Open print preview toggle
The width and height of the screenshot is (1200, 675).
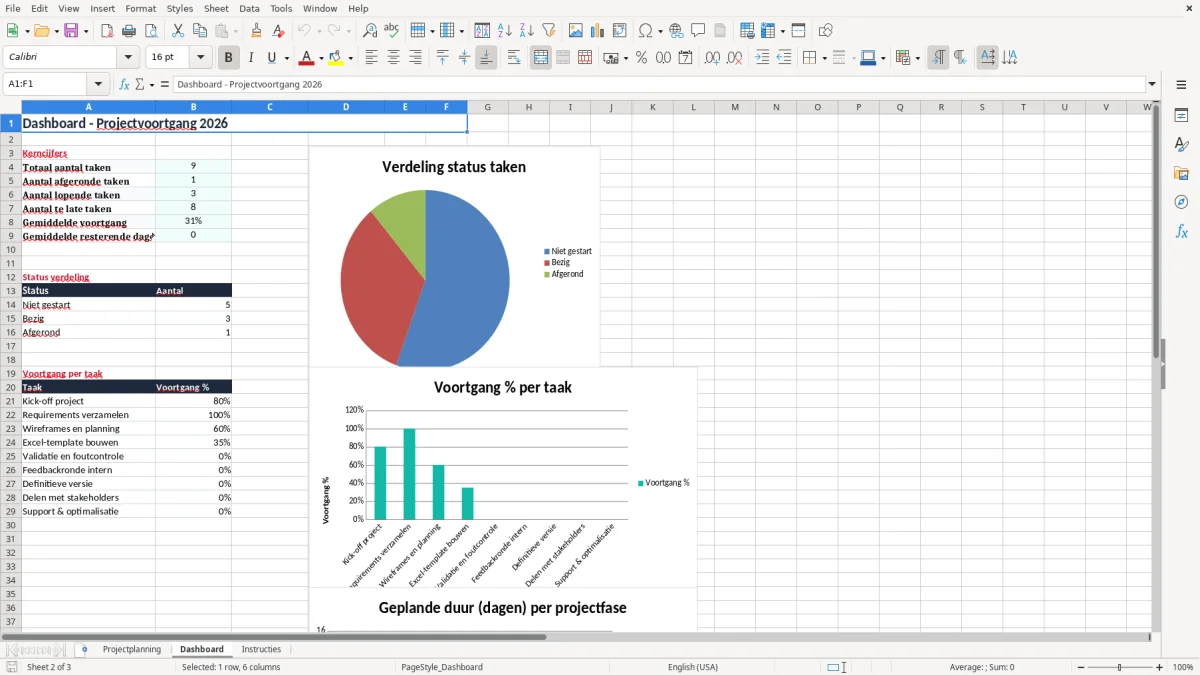150,31
